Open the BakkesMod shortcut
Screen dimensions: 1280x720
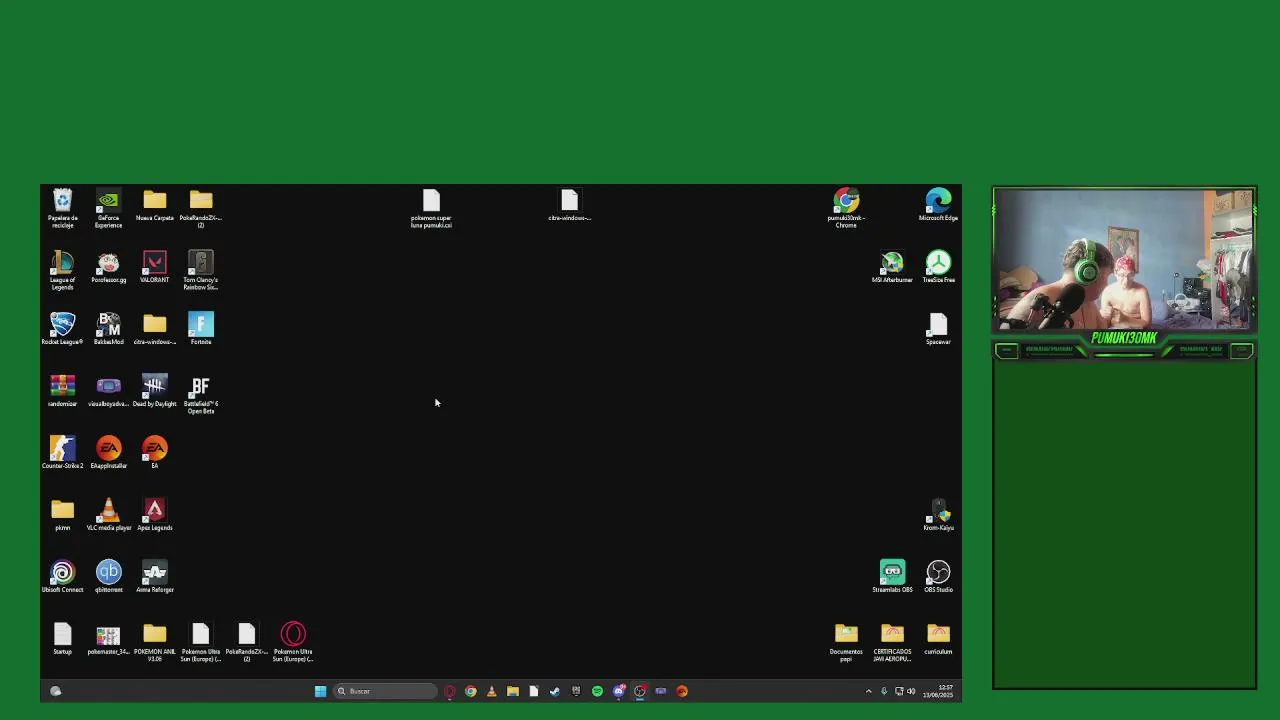pos(108,329)
